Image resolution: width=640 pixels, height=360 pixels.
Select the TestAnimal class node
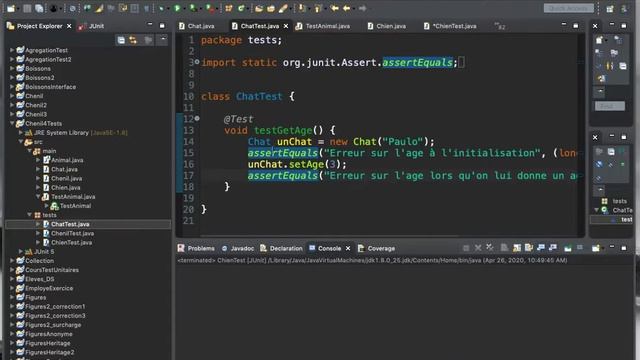pos(76,206)
